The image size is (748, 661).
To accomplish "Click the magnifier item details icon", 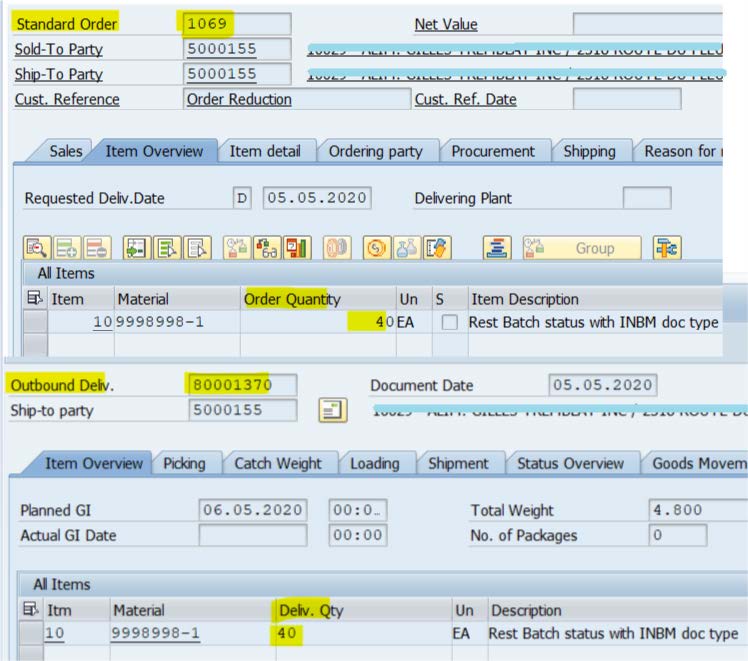I will (37, 248).
